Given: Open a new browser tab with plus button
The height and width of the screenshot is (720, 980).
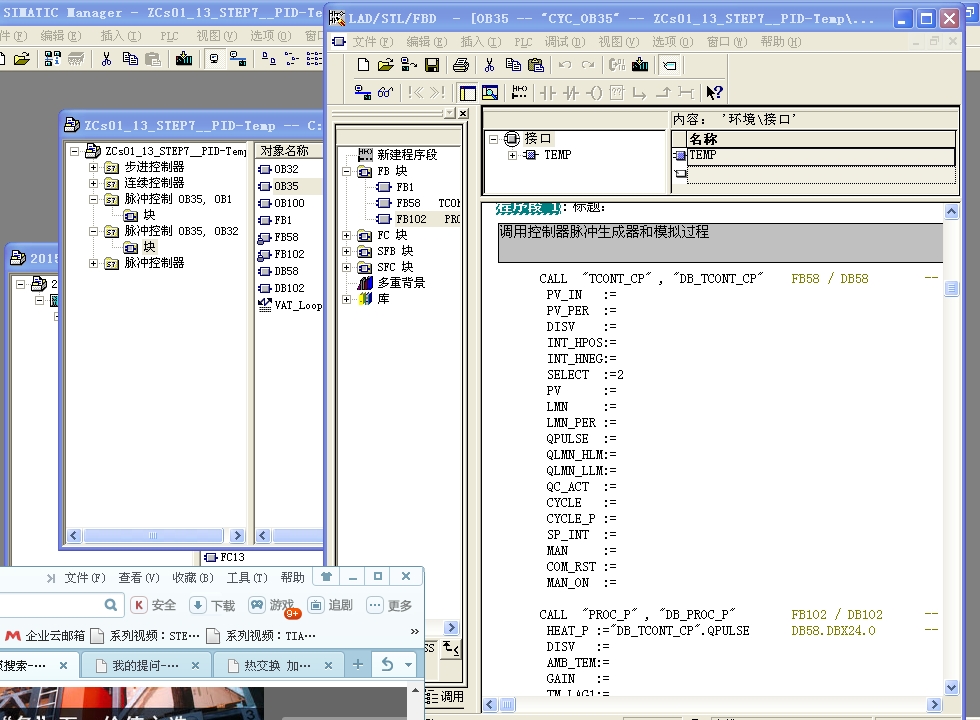Looking at the screenshot, I should [x=358, y=664].
